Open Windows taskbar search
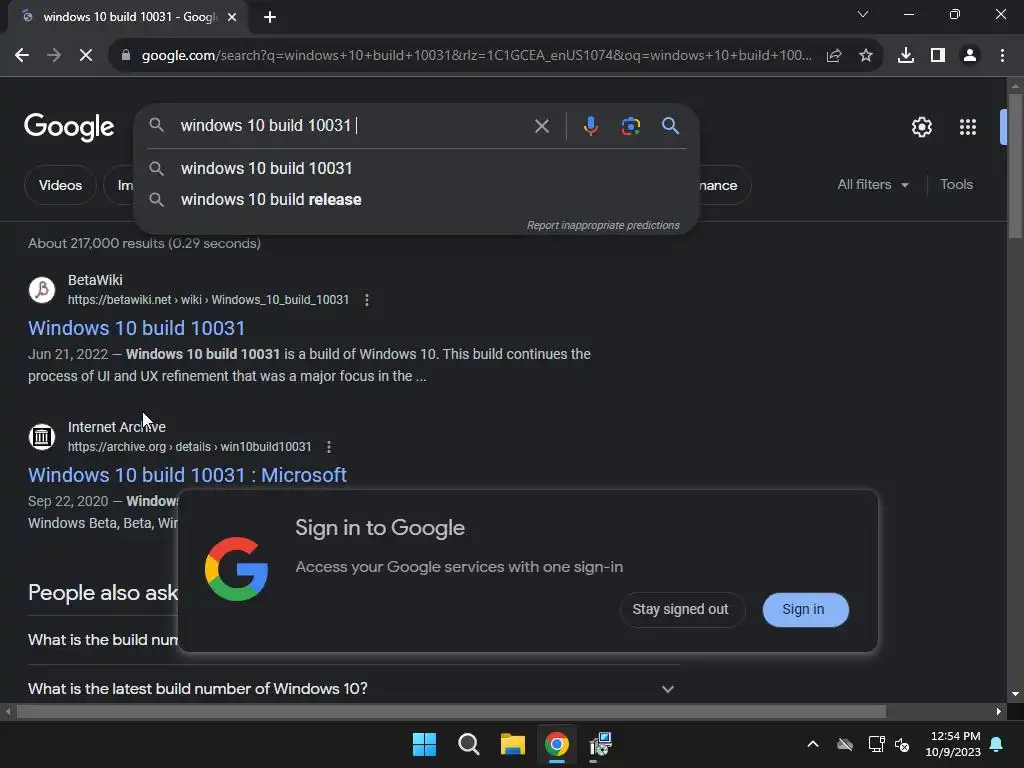The height and width of the screenshot is (768, 1024). (469, 744)
